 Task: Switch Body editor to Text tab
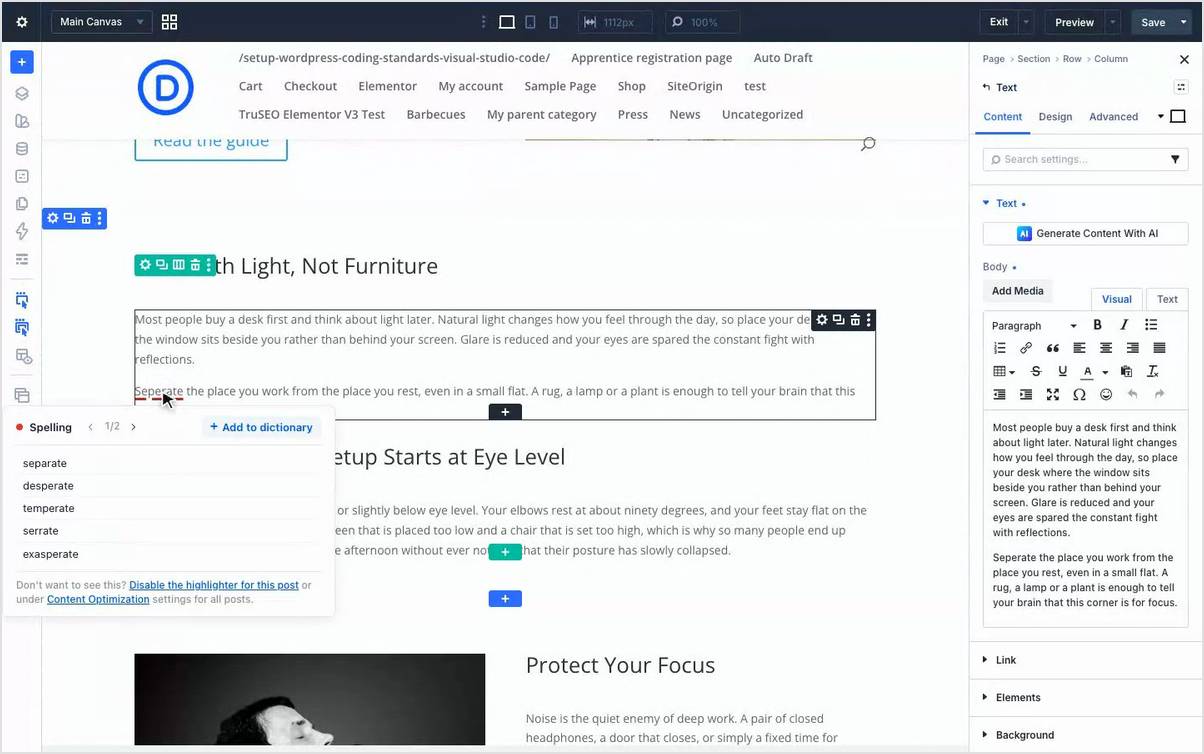click(1167, 299)
